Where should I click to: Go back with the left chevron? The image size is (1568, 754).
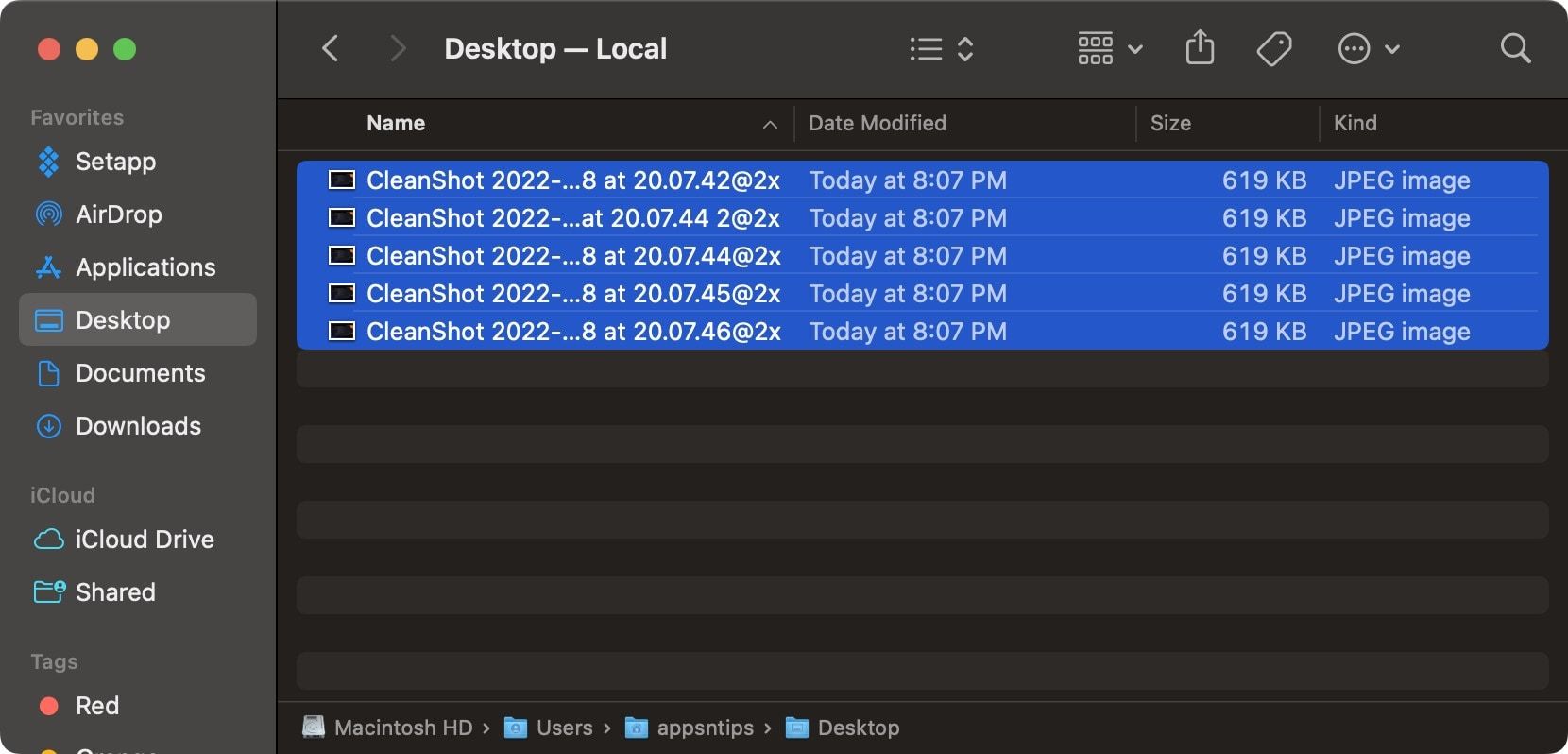(x=330, y=48)
